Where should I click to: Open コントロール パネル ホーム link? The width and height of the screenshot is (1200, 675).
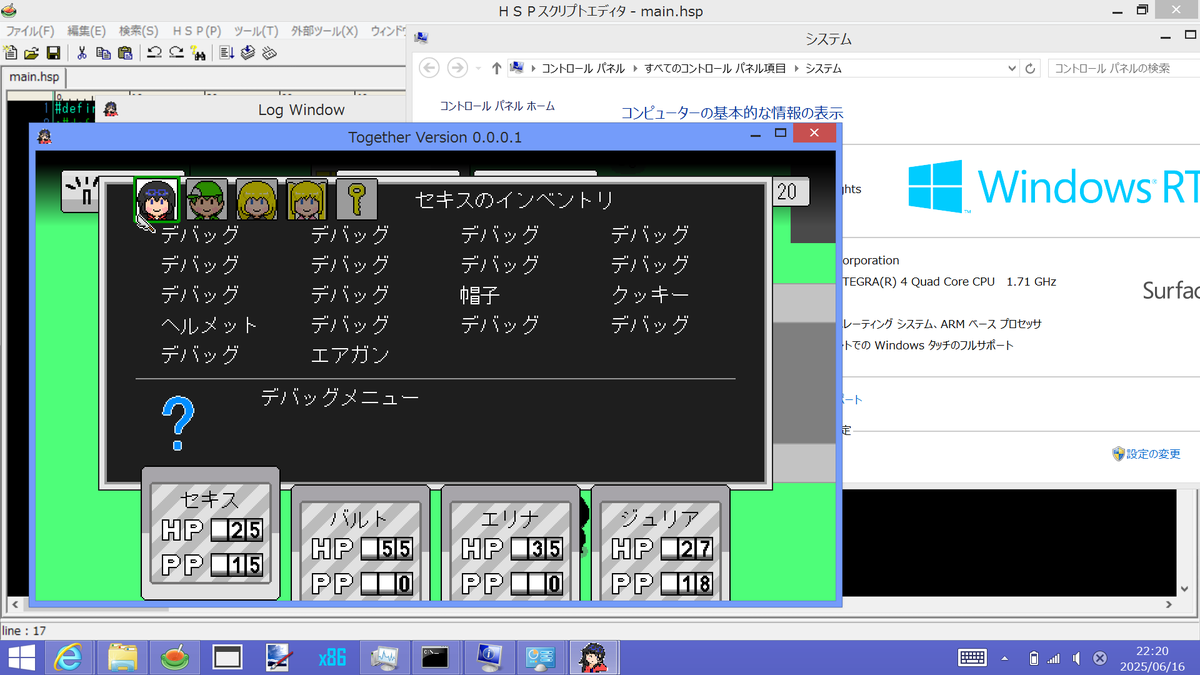[x=497, y=106]
